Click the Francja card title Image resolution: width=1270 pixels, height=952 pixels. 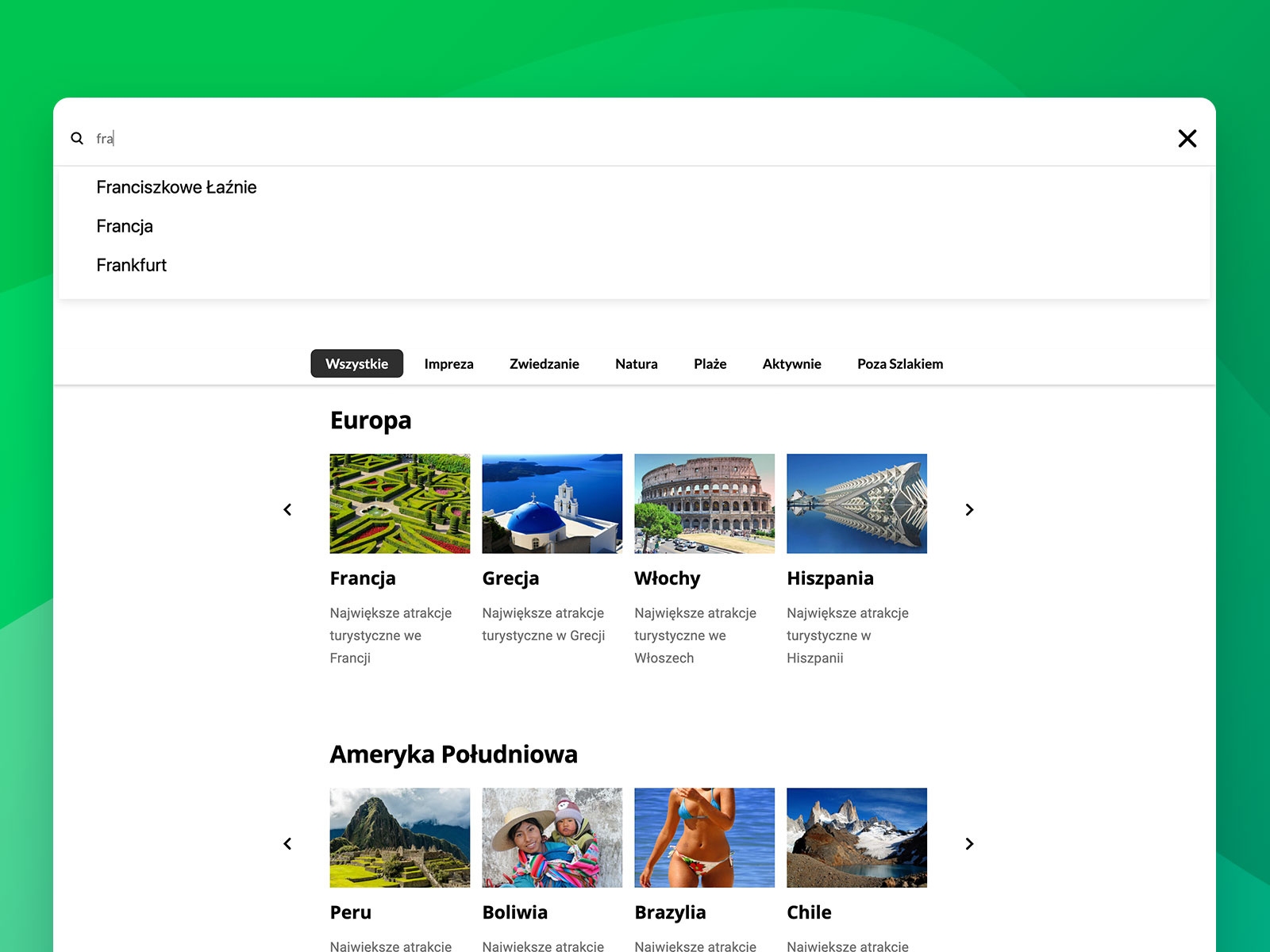(x=363, y=578)
